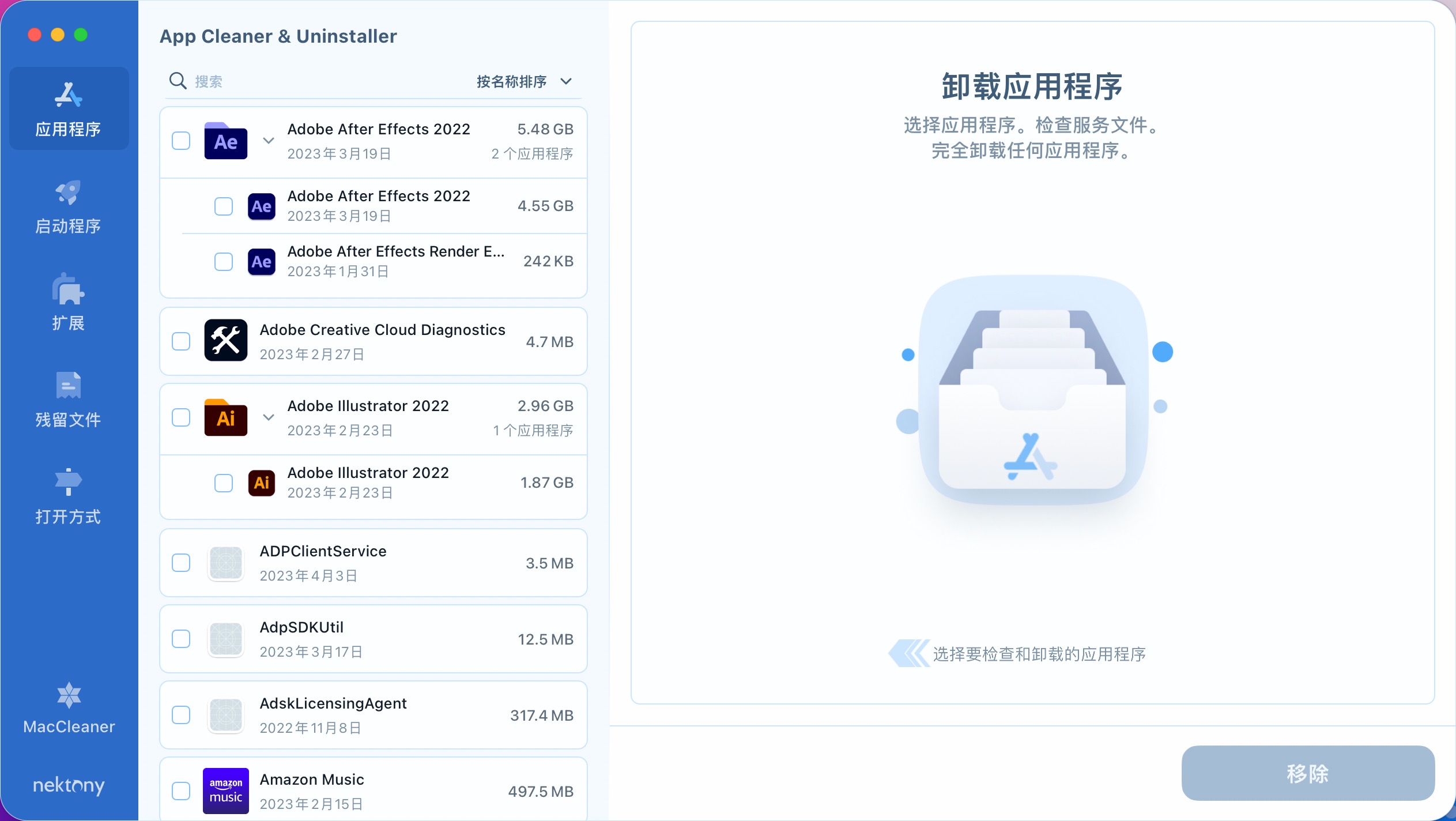Viewport: 1456px width, 821px height.
Task: Click the 移除 button
Action: (1308, 773)
